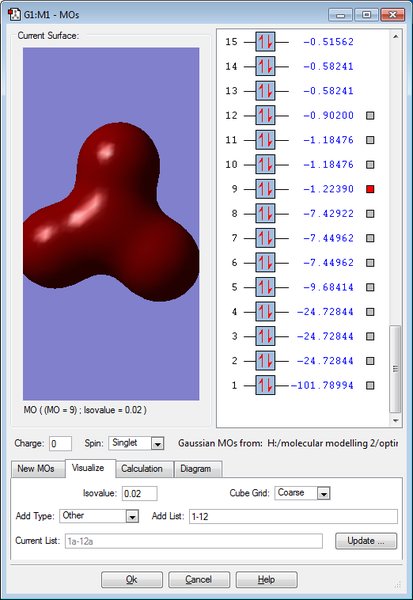Click the energy value -0.90200

tap(328, 115)
